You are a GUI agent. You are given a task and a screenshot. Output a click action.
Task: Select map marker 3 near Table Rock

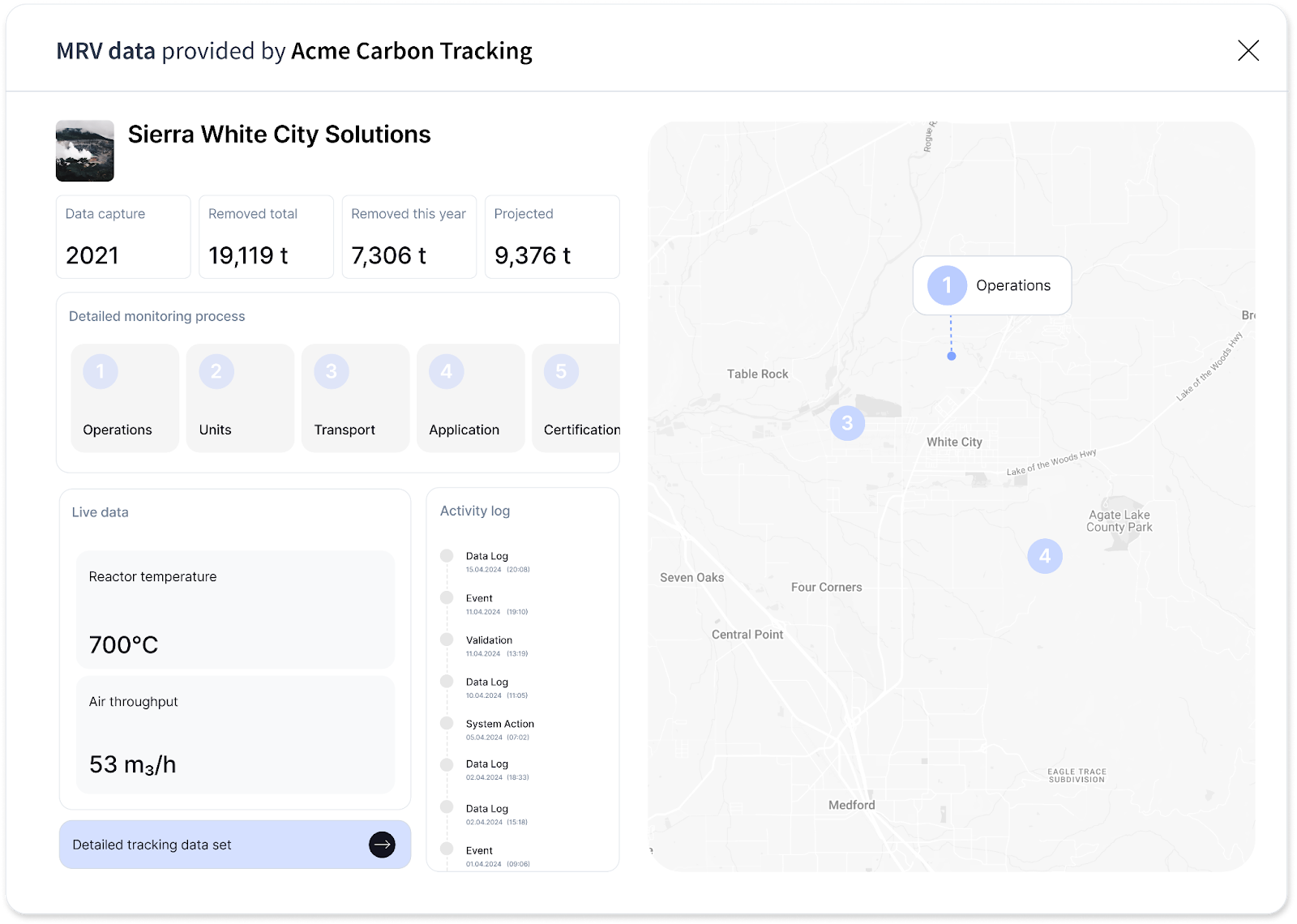(x=847, y=423)
